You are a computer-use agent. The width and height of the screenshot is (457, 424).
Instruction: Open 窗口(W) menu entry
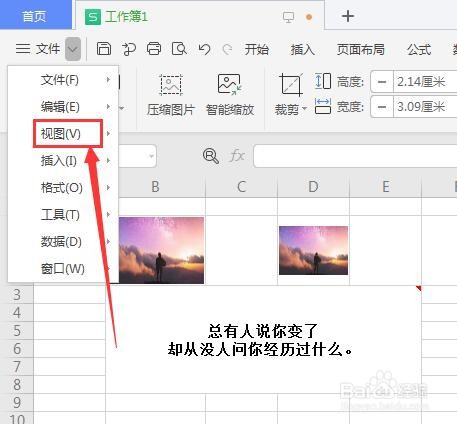coord(63,269)
